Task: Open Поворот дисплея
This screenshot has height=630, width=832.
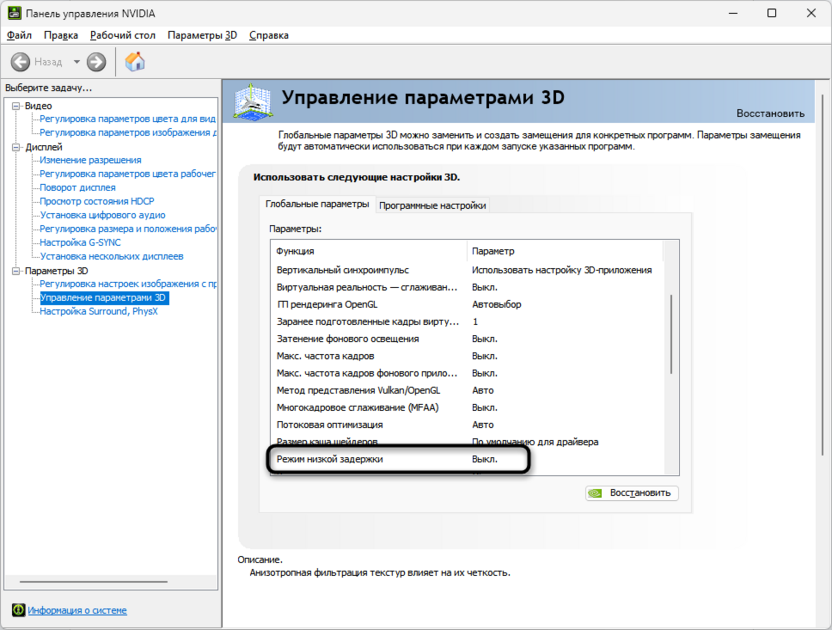Action: [77, 188]
